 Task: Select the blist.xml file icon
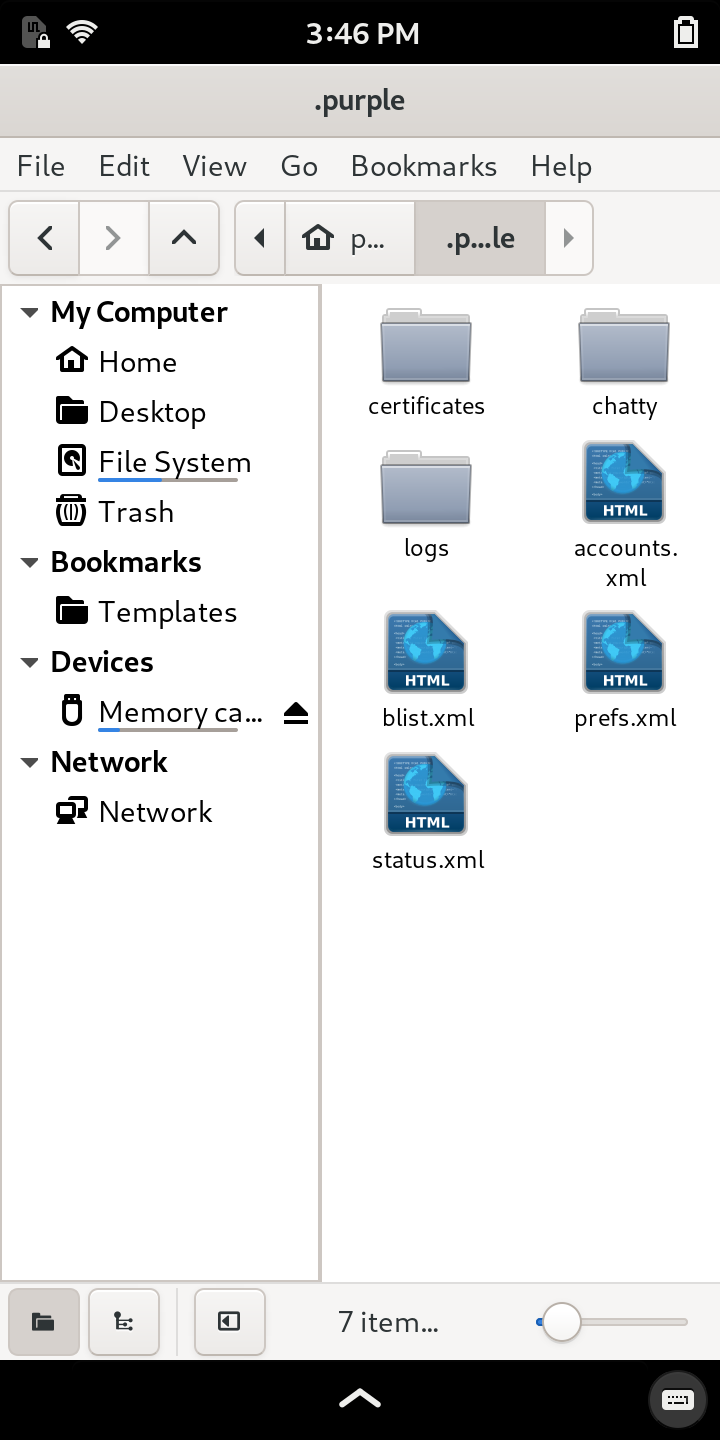pyautogui.click(x=426, y=653)
